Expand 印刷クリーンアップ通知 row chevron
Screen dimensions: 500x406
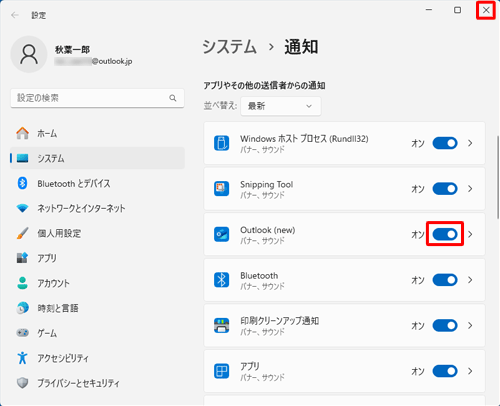click(470, 325)
